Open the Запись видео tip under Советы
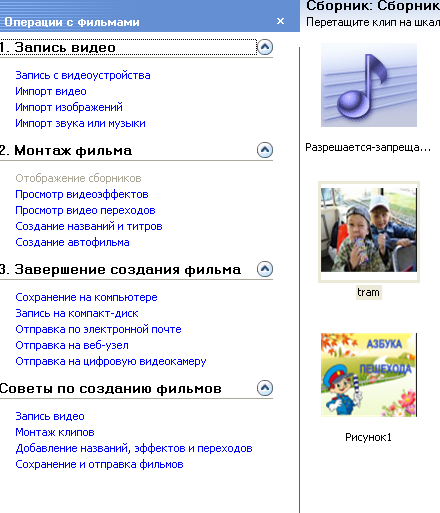The image size is (440, 513). pyautogui.click(x=50, y=416)
